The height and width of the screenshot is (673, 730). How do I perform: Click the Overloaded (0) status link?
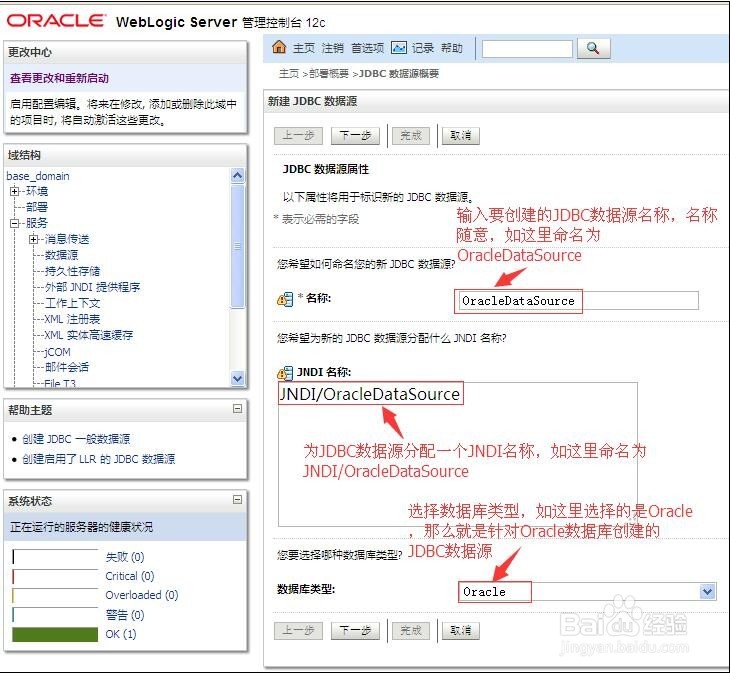(x=142, y=595)
